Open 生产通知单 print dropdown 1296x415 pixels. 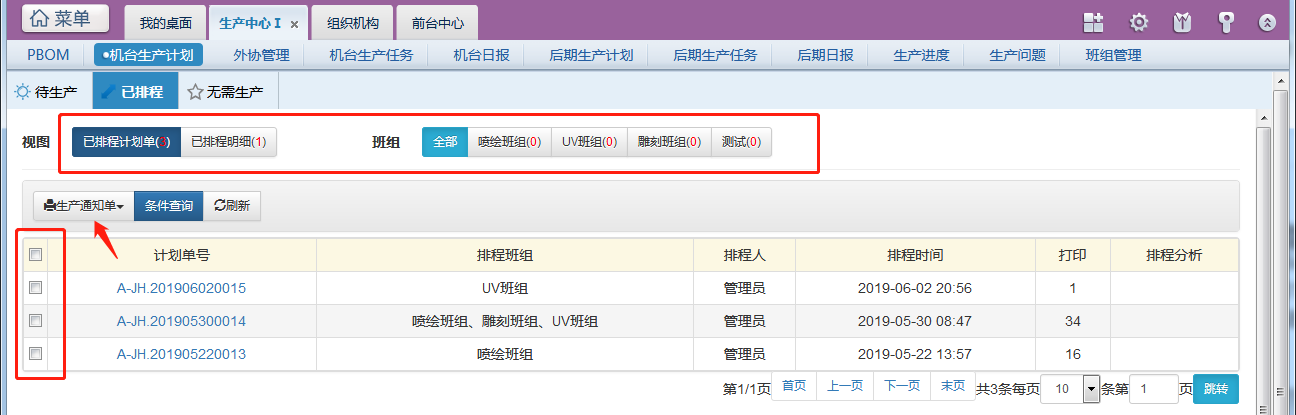pos(83,206)
